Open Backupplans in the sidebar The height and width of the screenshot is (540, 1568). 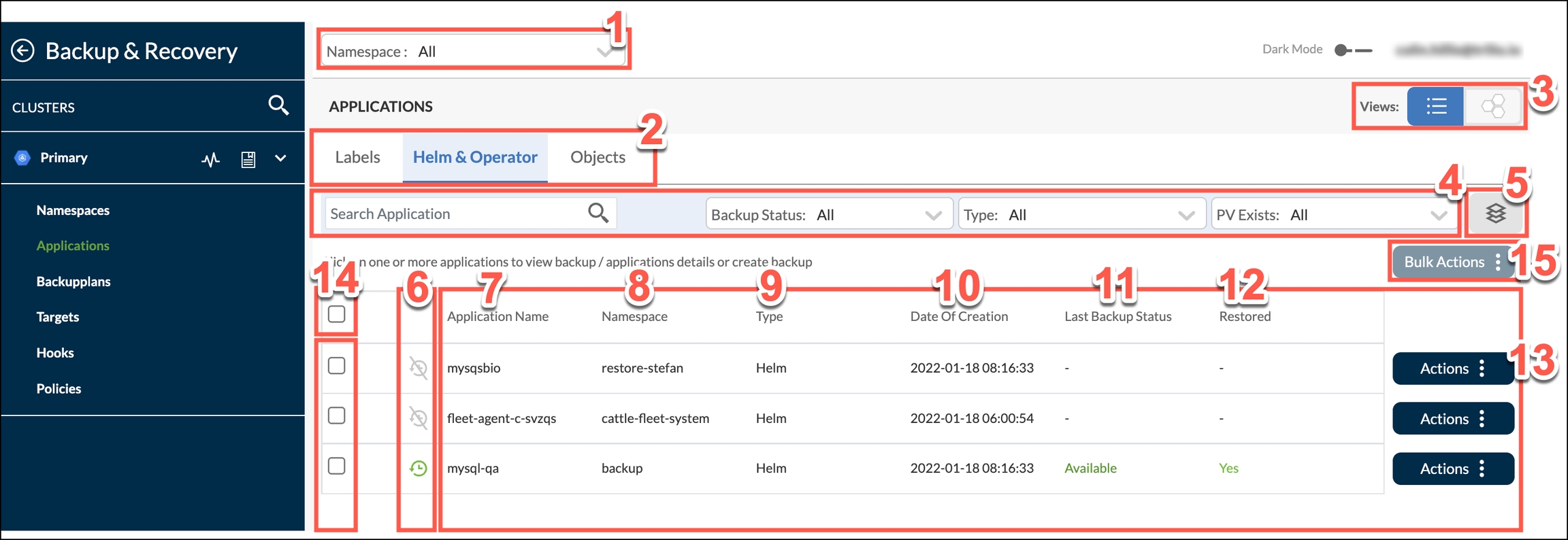click(73, 282)
